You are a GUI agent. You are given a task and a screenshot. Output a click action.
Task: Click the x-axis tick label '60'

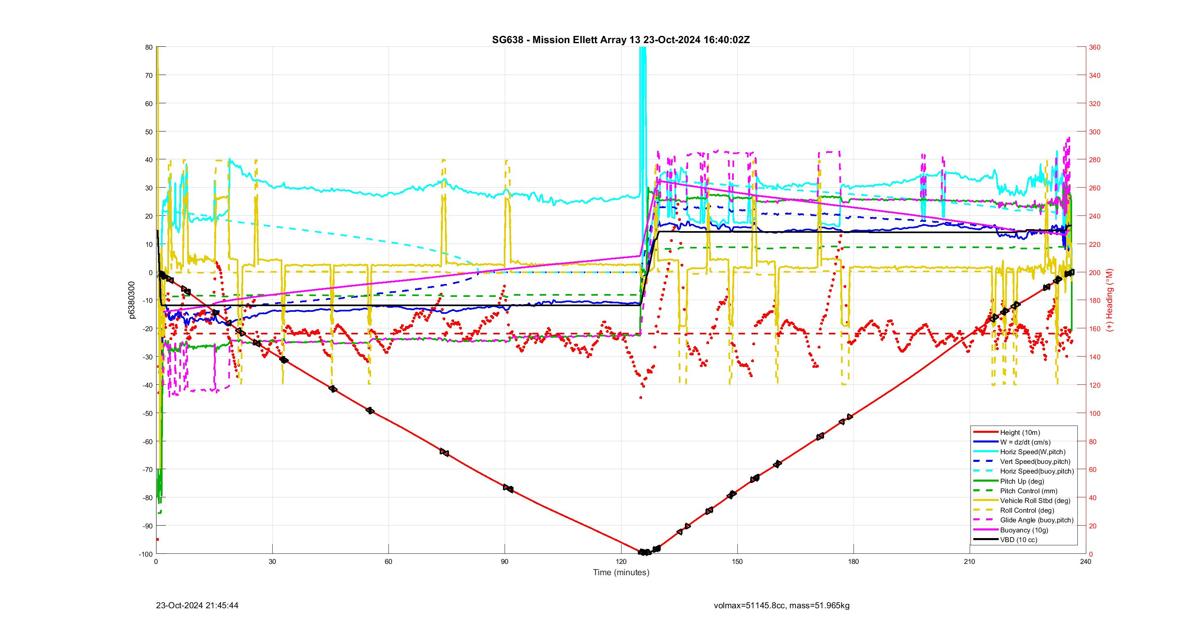[388, 562]
